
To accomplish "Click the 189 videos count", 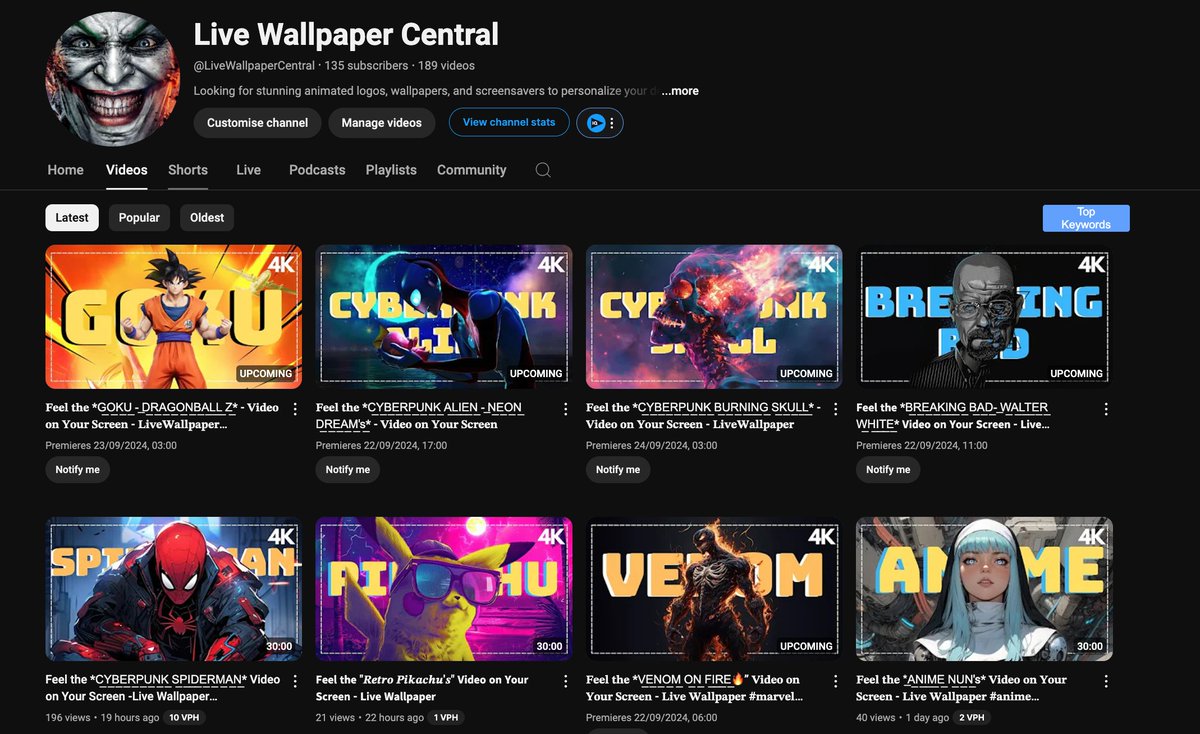I will pyautogui.click(x=446, y=66).
